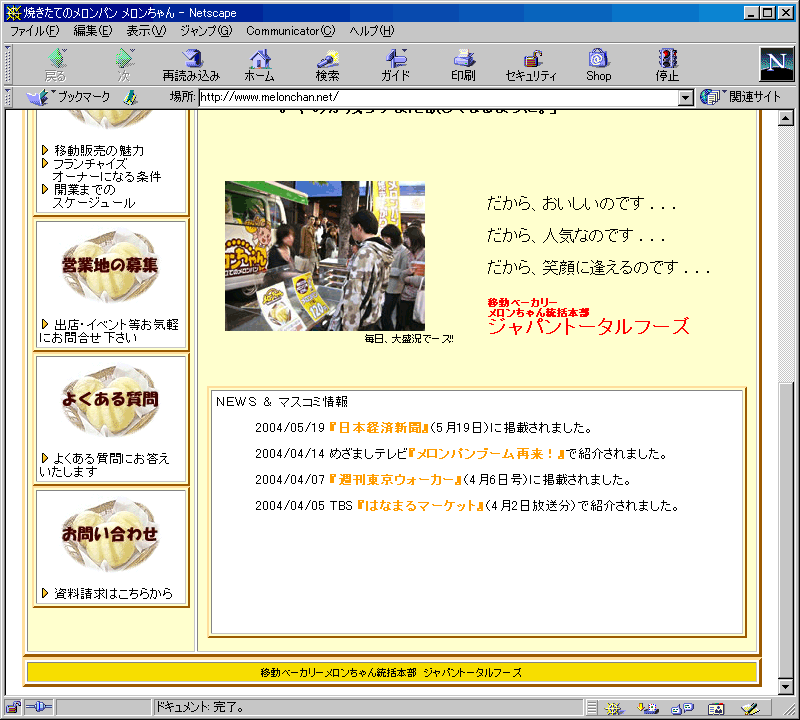Open the Communicator(C) menu
This screenshot has height=720, width=800.
click(291, 31)
